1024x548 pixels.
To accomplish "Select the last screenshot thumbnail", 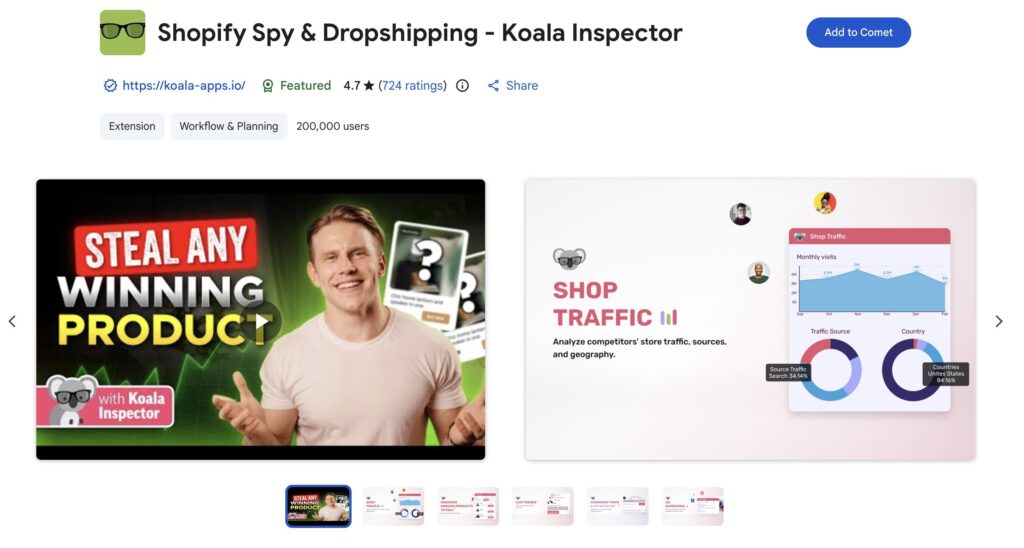I will [x=692, y=506].
